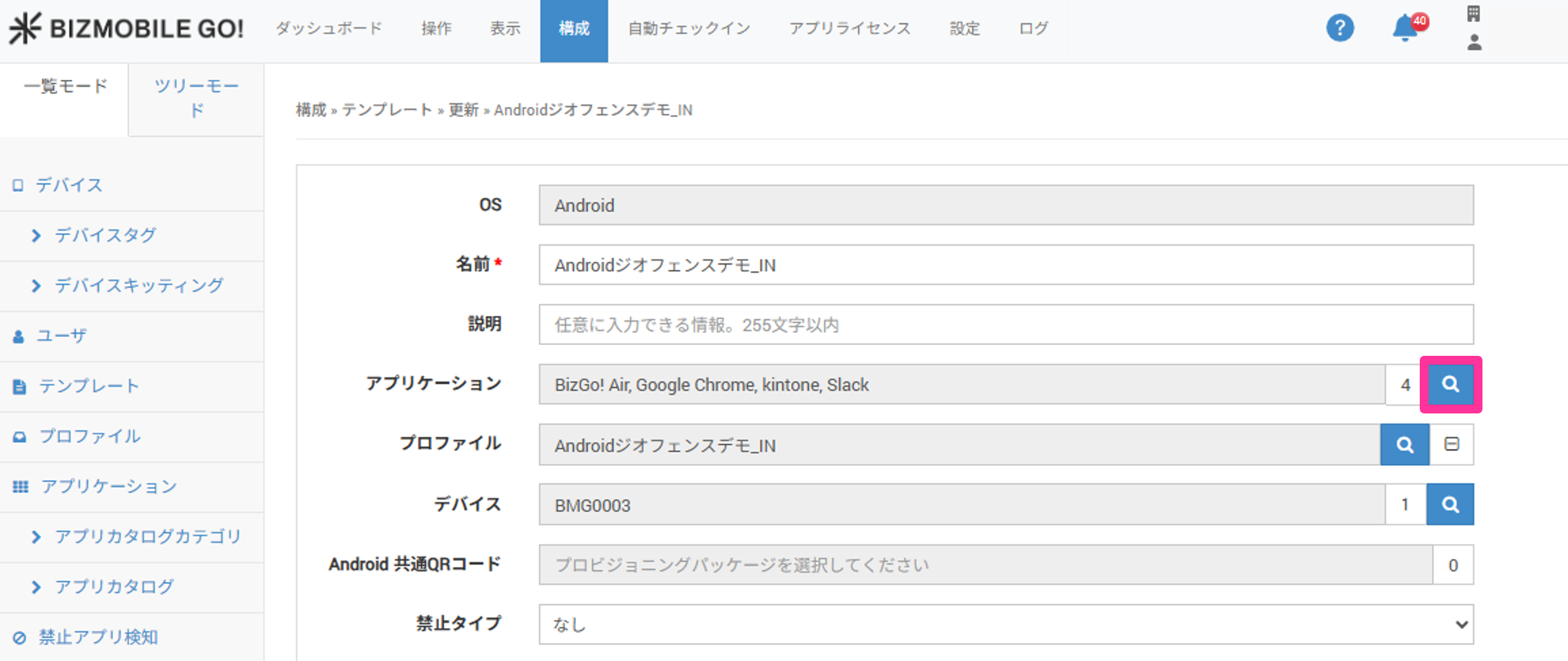Image resolution: width=1568 pixels, height=661 pixels.
Task: Open 禁止アプリ検知 in the sidebar
Action: 98,637
